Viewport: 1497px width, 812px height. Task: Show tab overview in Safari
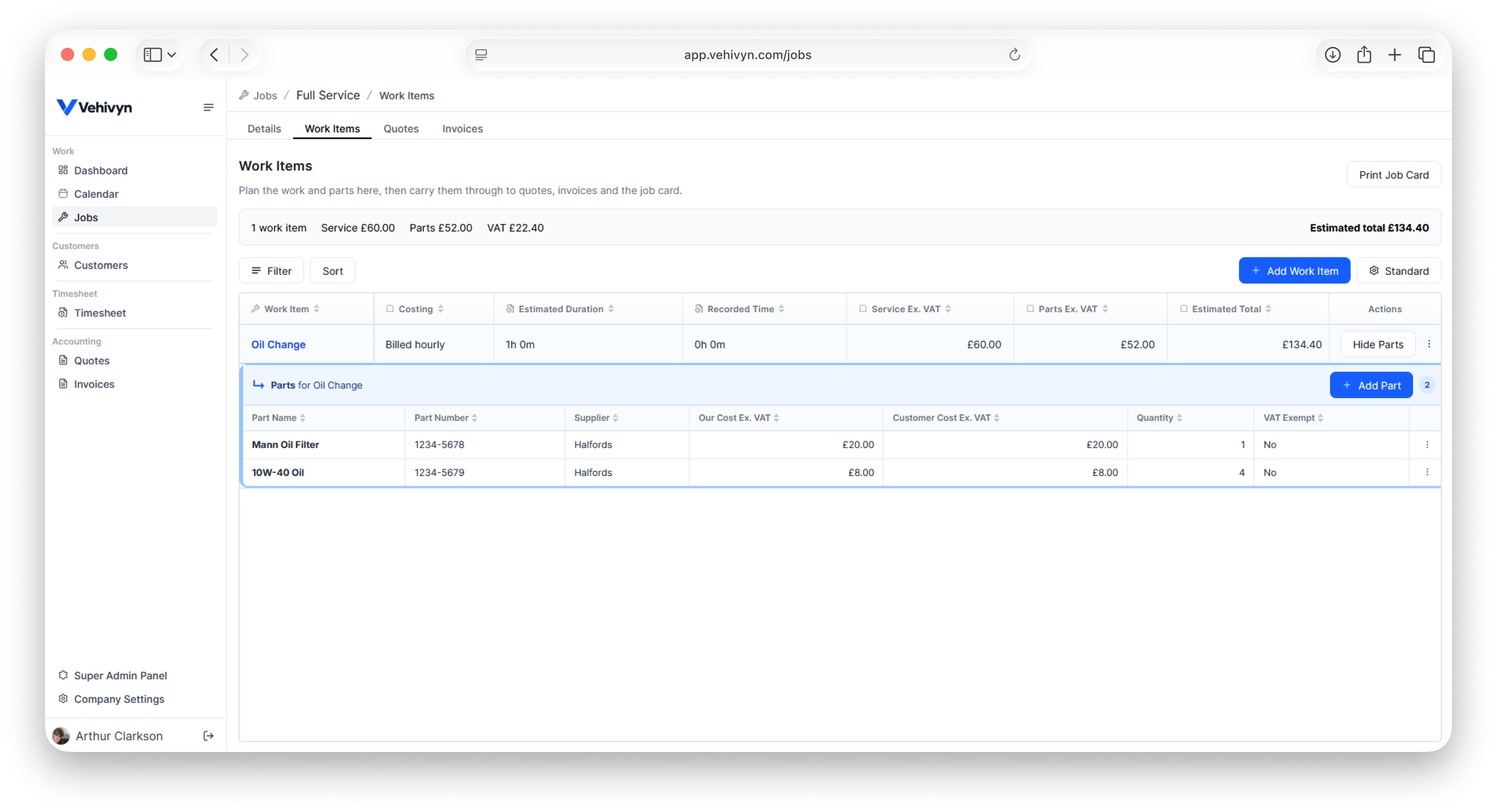click(1427, 54)
